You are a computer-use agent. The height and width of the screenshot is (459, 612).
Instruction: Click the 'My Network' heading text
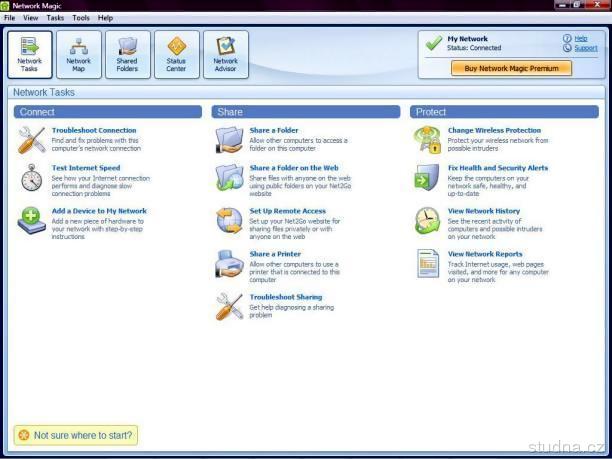point(468,39)
